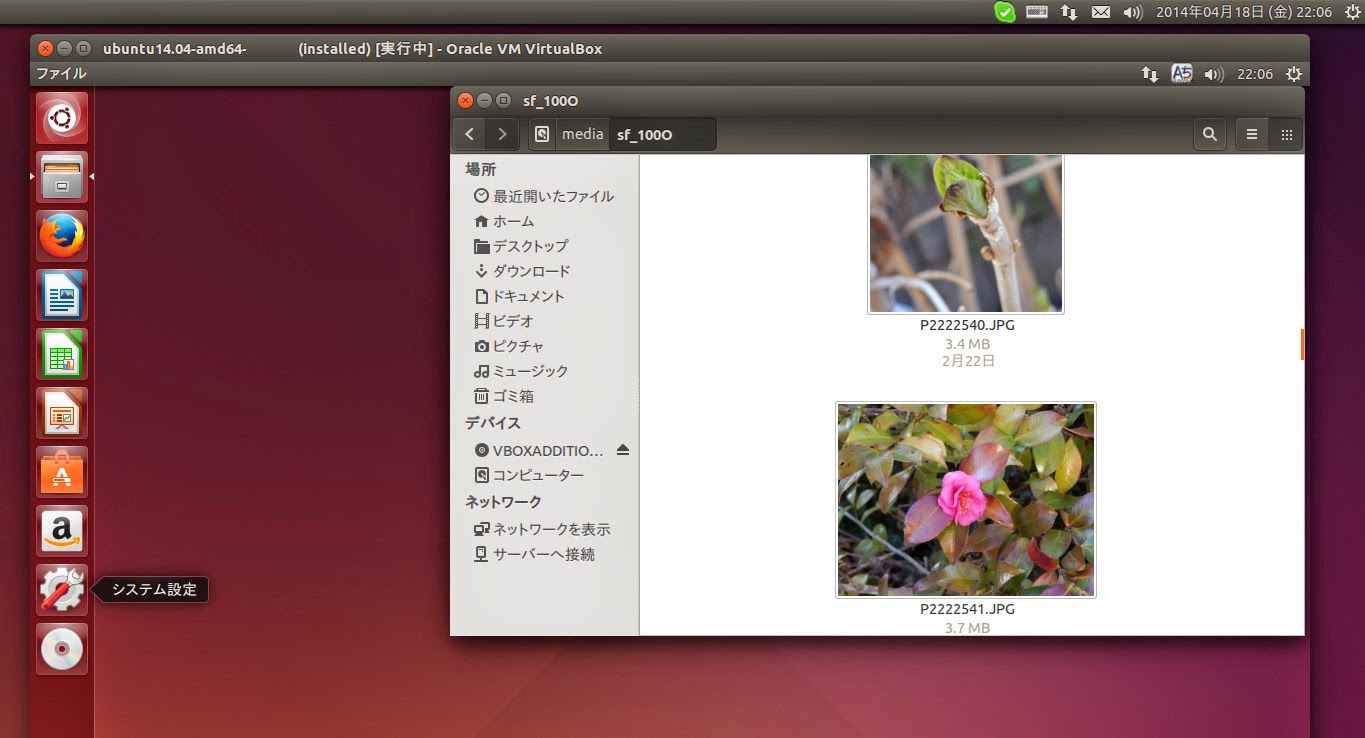Open host mail envelope indicator
The width and height of the screenshot is (1365, 738).
pyautogui.click(x=1101, y=12)
